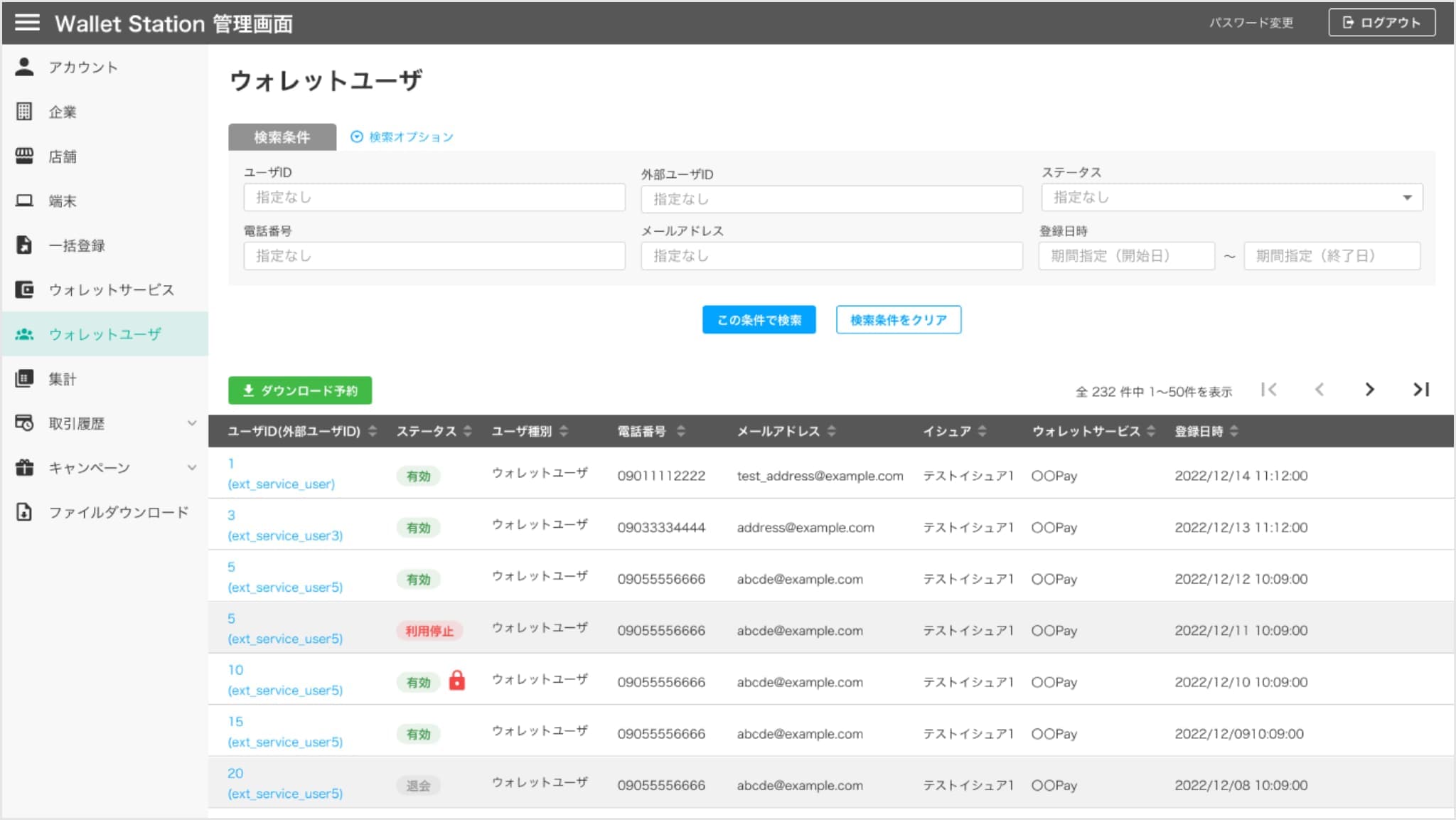Open ファイルダウンロード in the sidebar
Image resolution: width=1456 pixels, height=820 pixels.
coord(118,512)
